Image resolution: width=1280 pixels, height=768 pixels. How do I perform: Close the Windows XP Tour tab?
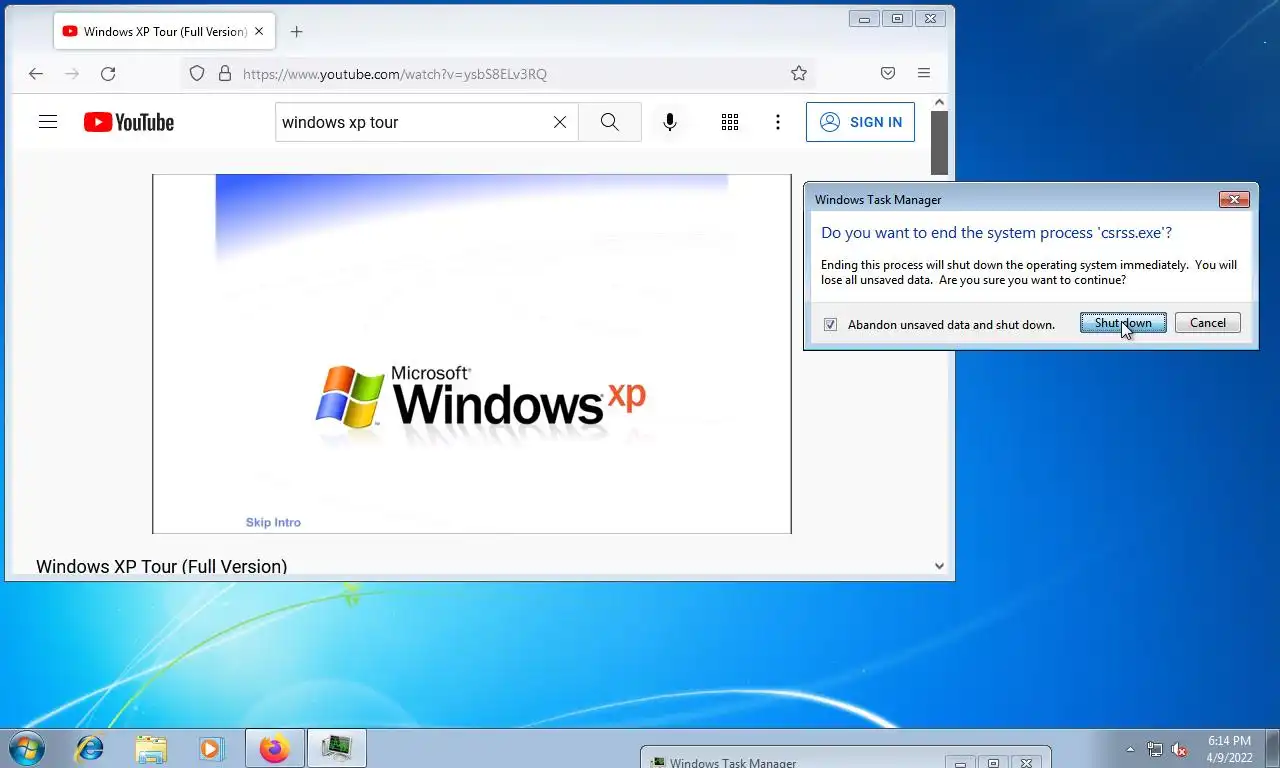coord(259,31)
